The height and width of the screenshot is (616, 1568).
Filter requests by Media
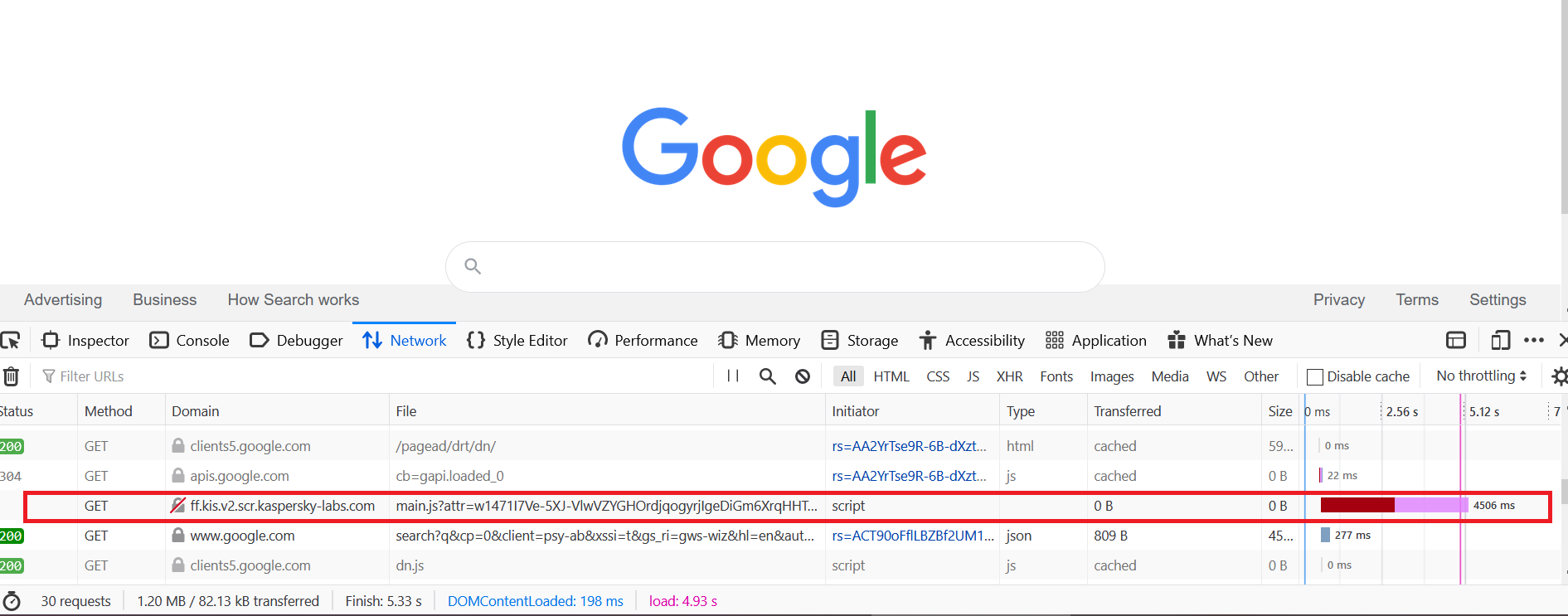[1170, 376]
